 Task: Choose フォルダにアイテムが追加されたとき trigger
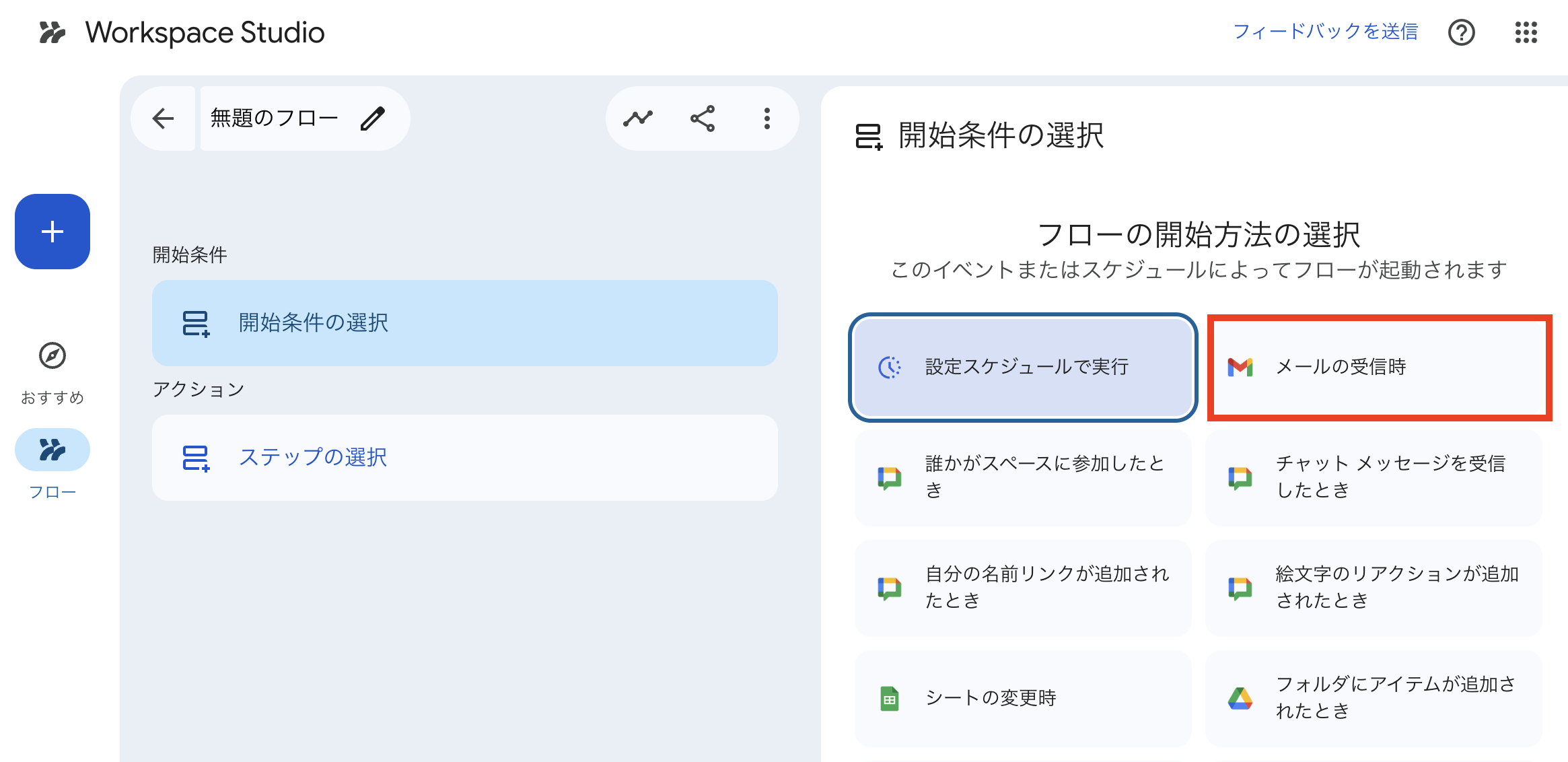(x=1374, y=699)
